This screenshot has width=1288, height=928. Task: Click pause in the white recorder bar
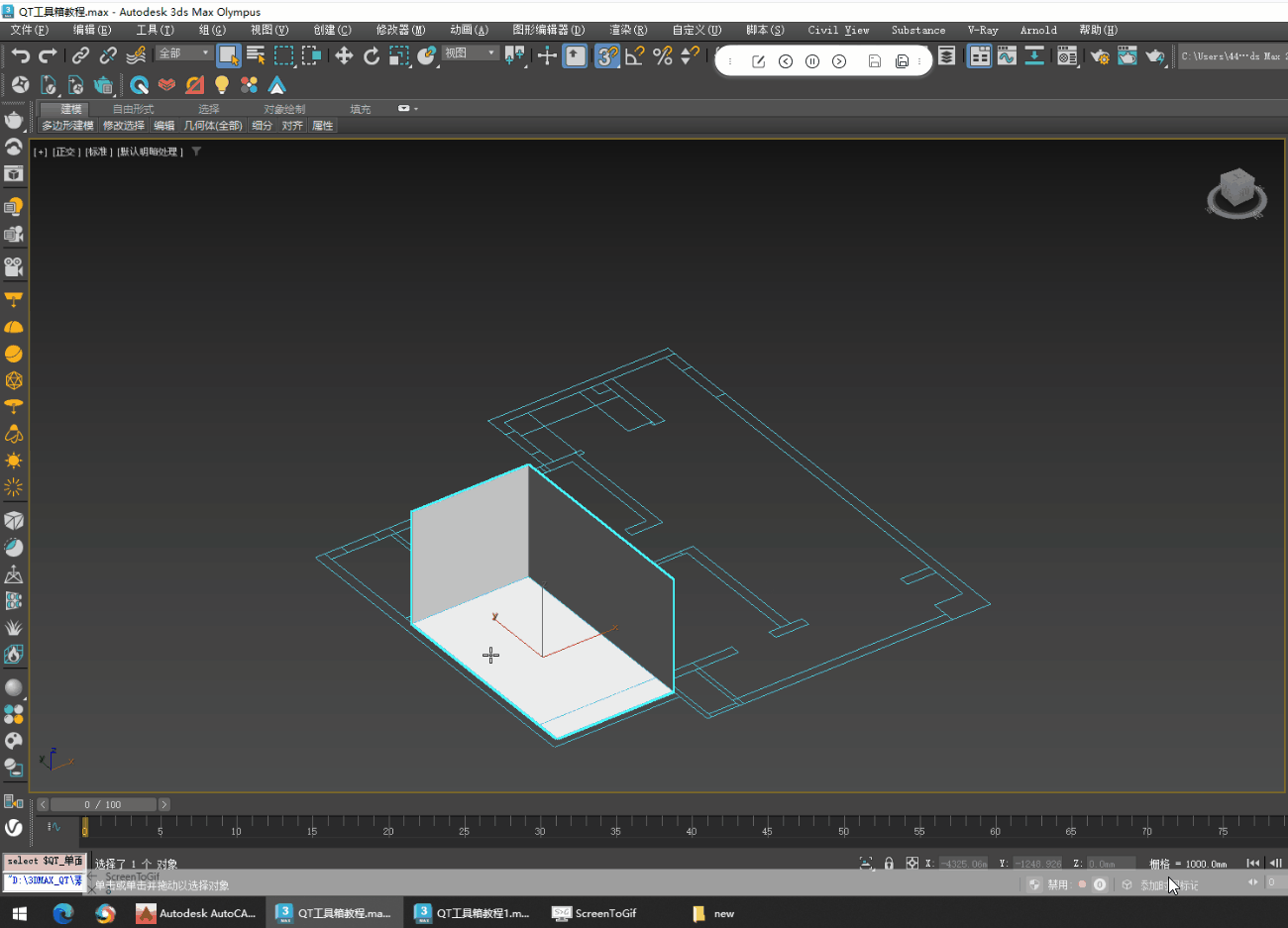(812, 61)
